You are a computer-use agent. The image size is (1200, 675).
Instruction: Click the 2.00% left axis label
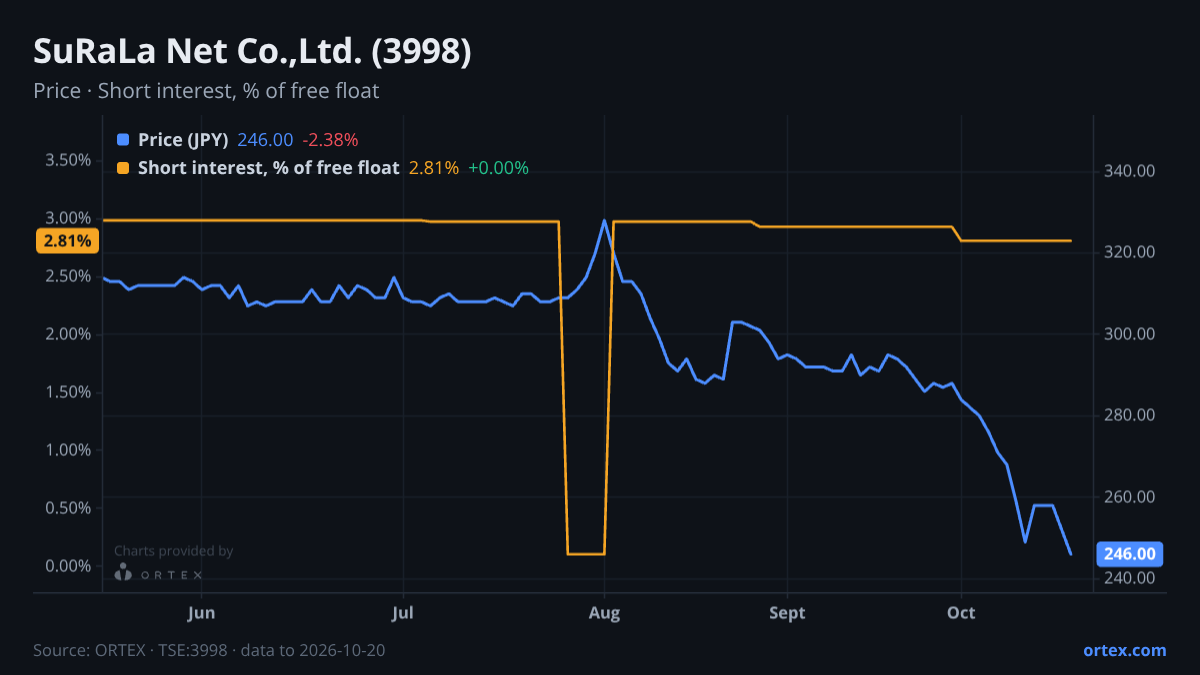tap(69, 334)
